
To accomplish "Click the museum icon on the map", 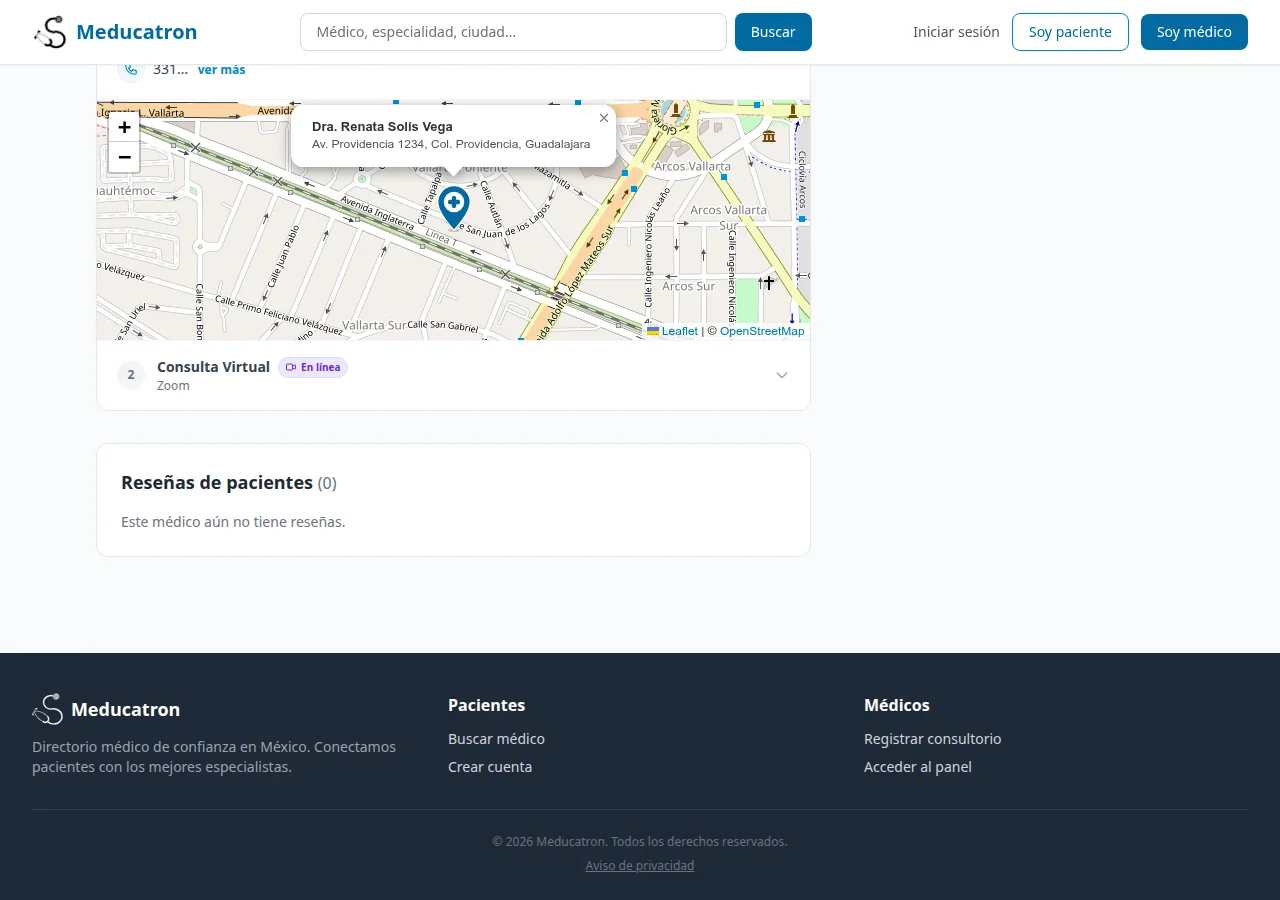I will click(x=769, y=136).
